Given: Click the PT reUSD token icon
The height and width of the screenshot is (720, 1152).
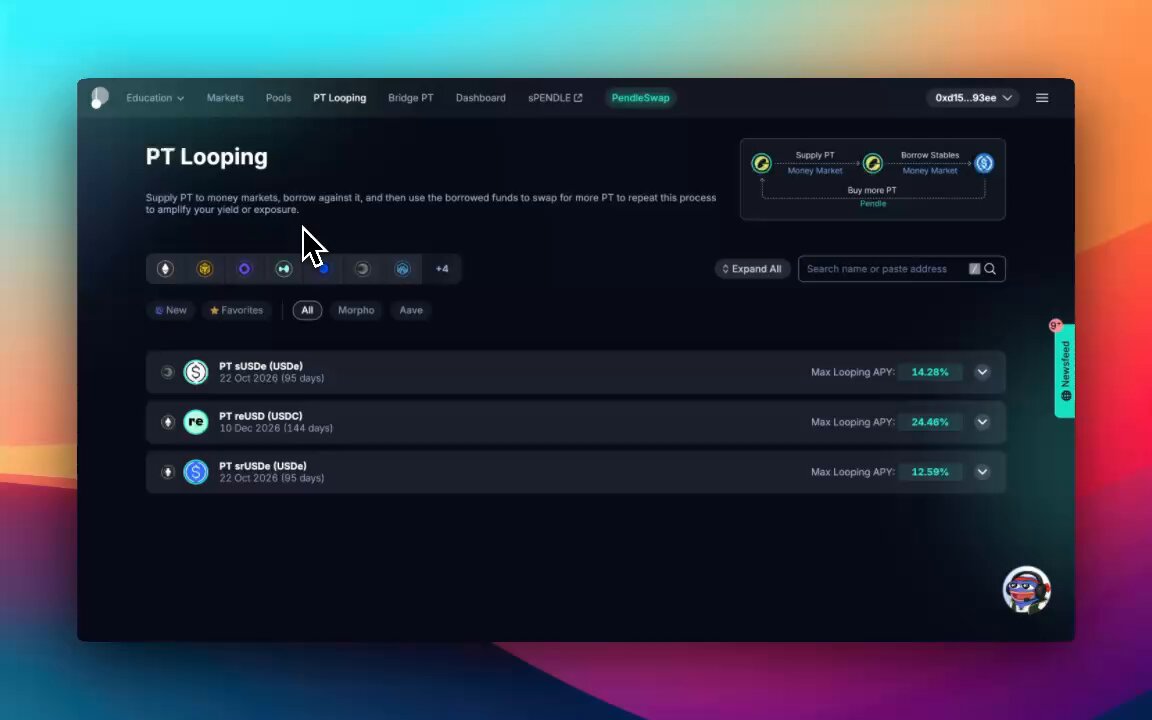Looking at the screenshot, I should (195, 422).
